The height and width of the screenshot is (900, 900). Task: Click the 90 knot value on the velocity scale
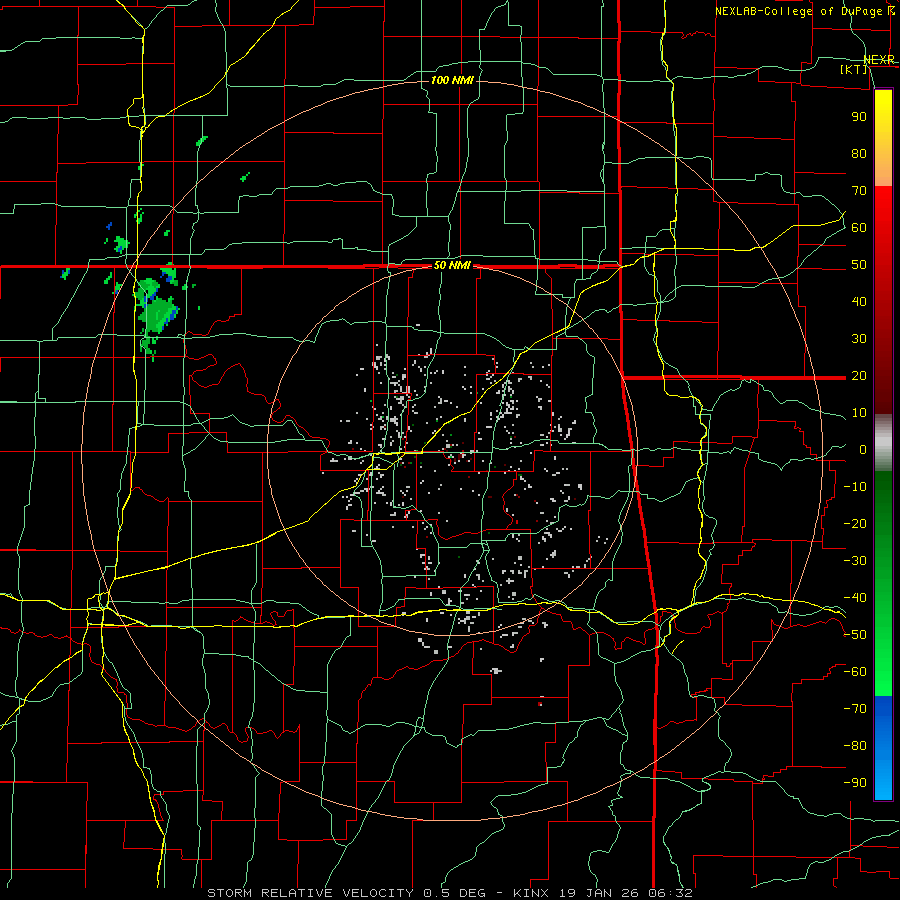[859, 117]
